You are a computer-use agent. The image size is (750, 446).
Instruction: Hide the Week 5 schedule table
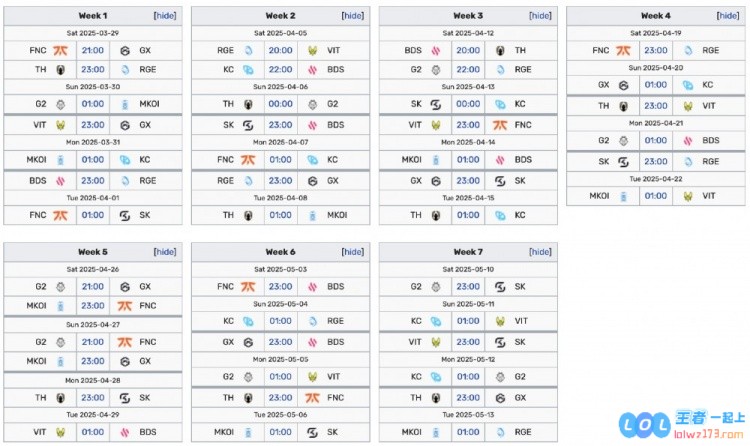[x=165, y=252]
